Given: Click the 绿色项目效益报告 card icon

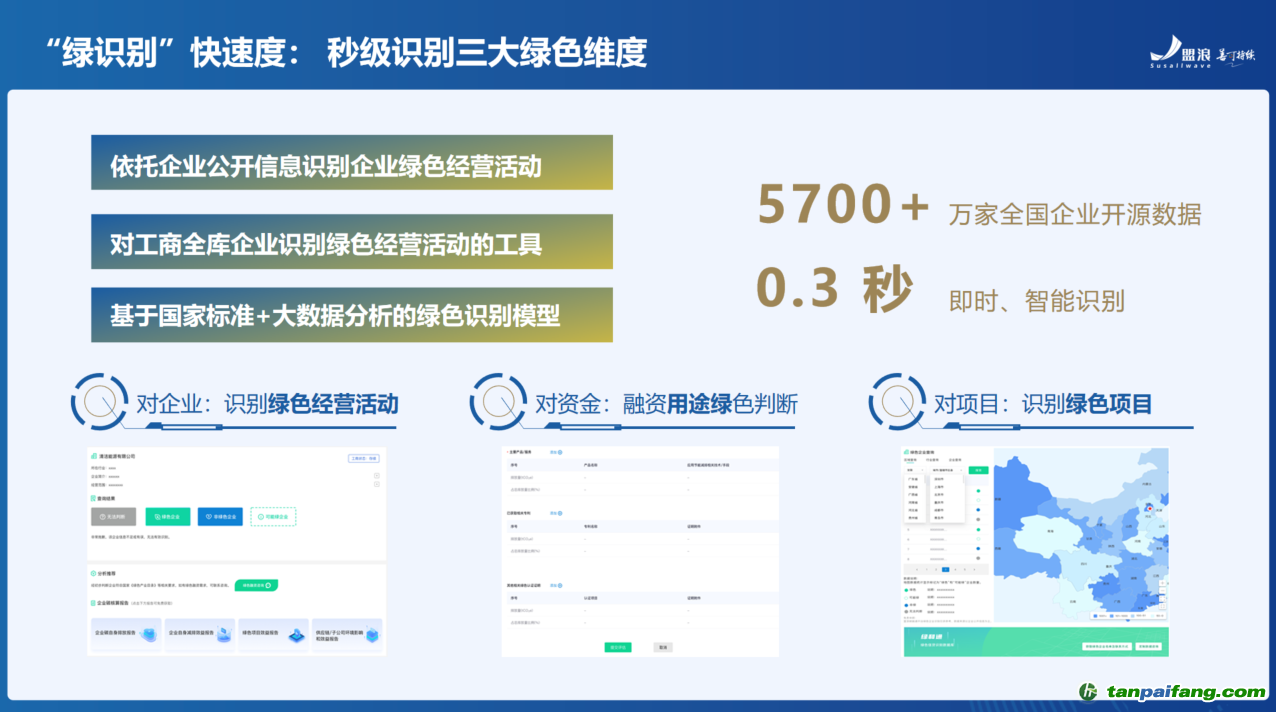Looking at the screenshot, I should click(297, 635).
